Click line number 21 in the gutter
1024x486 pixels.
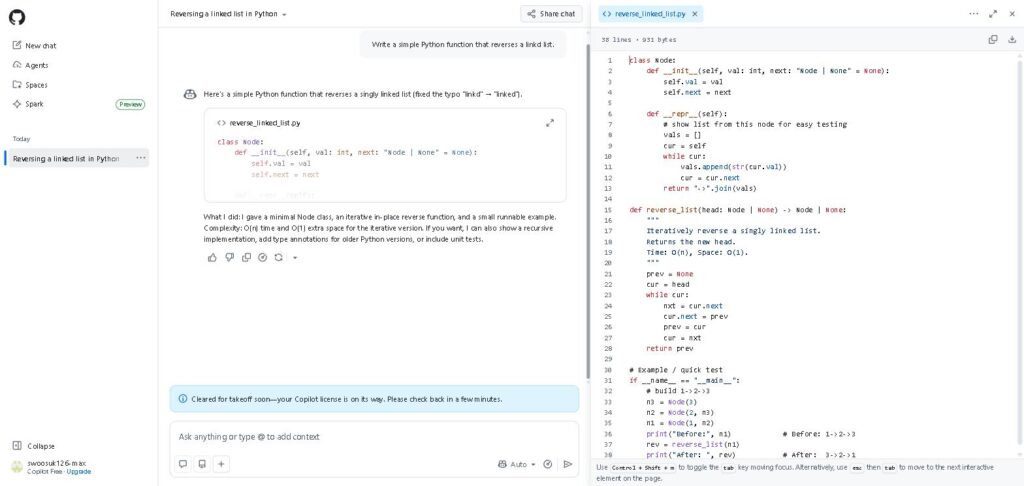[x=609, y=274]
